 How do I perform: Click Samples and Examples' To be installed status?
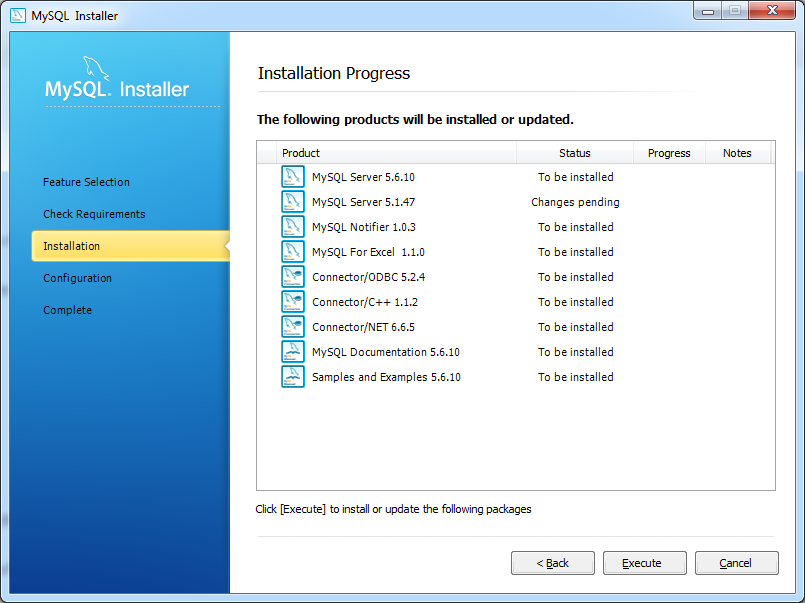pos(576,377)
